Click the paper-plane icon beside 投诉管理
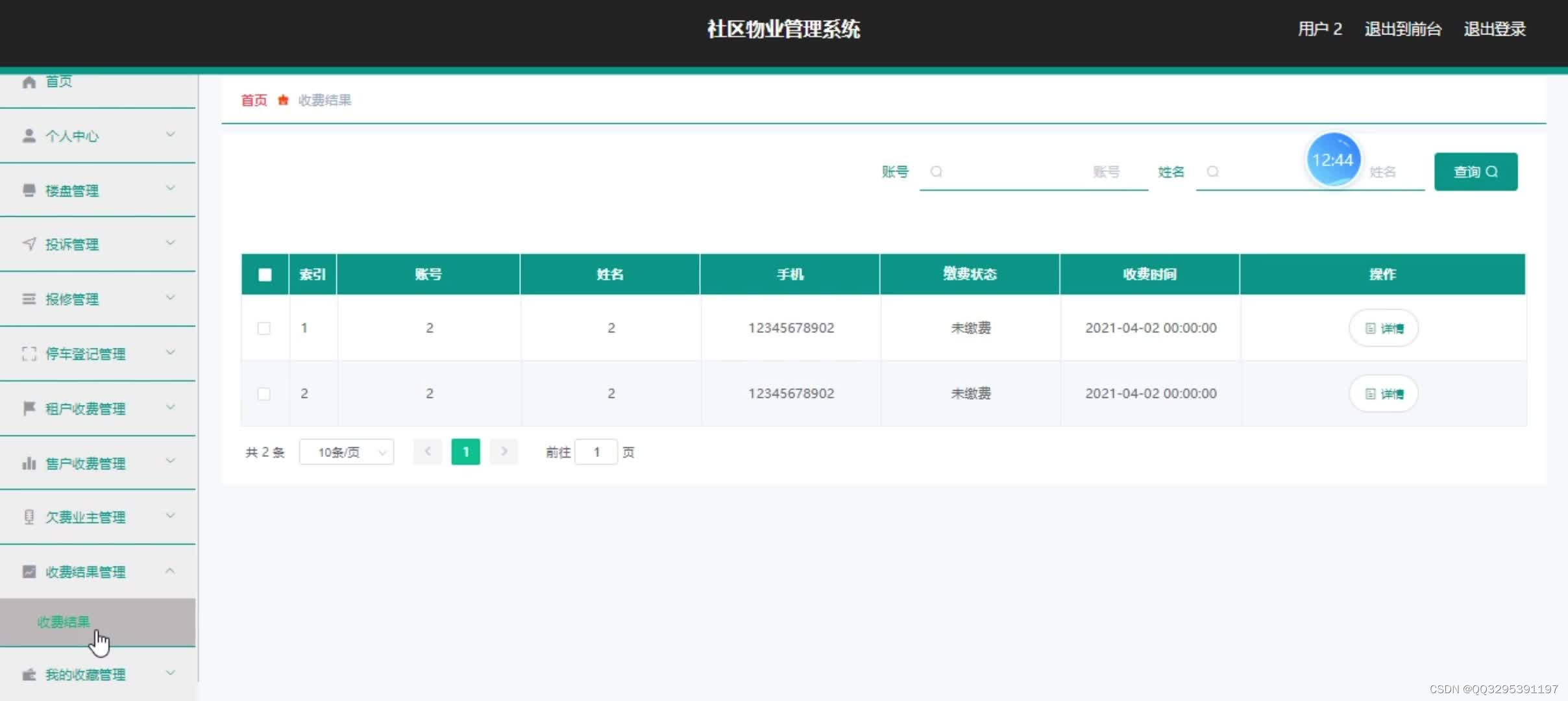Viewport: 1568px width, 701px height. pyautogui.click(x=29, y=244)
